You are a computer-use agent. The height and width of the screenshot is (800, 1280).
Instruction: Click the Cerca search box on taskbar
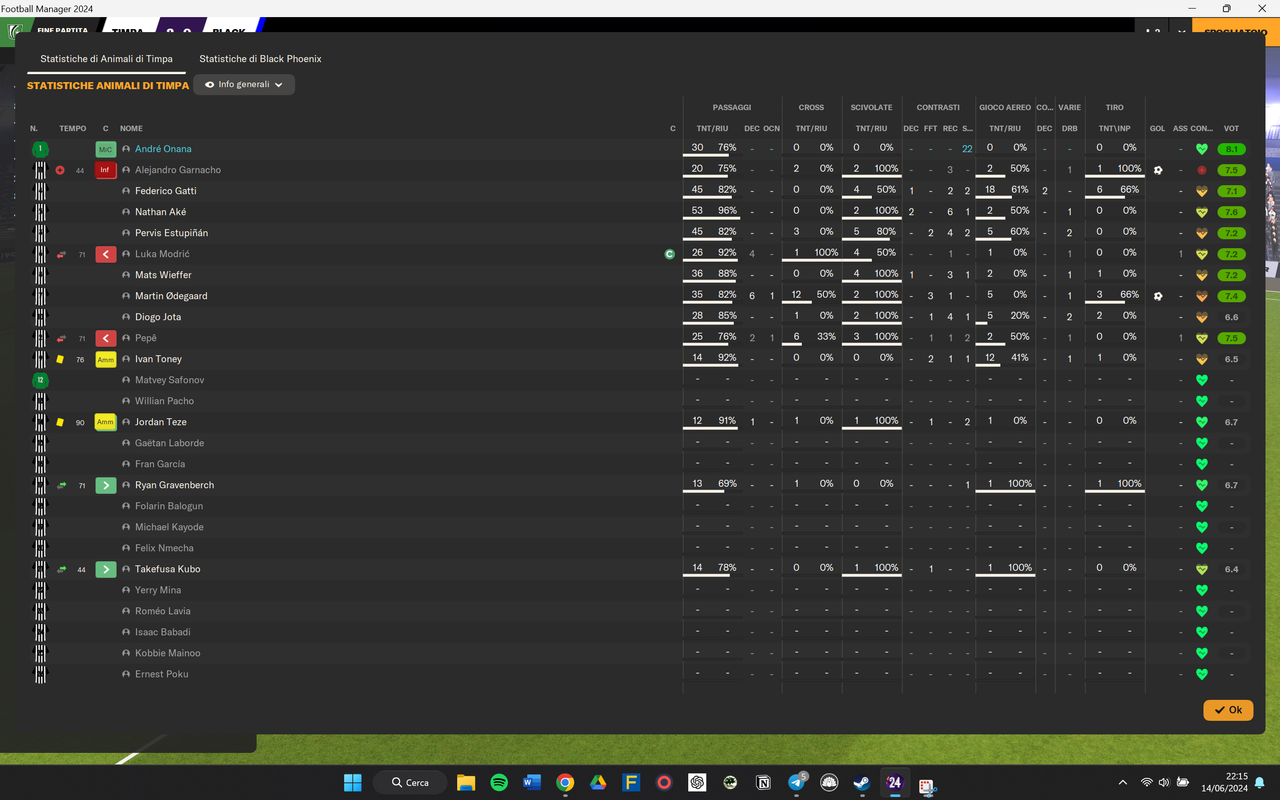[x=410, y=782]
